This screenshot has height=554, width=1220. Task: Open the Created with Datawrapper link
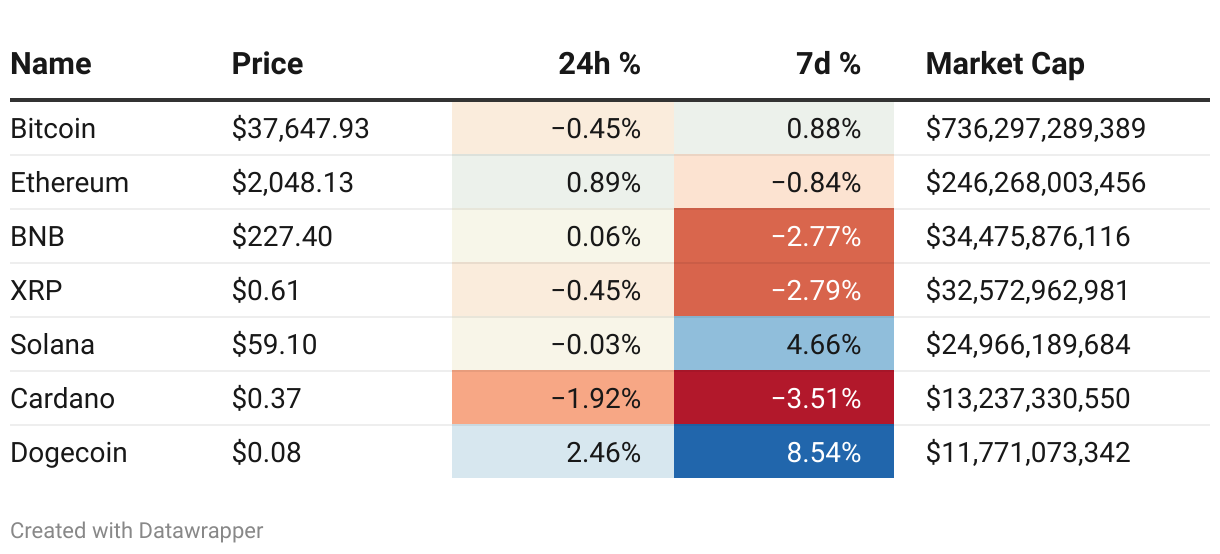[x=137, y=530]
